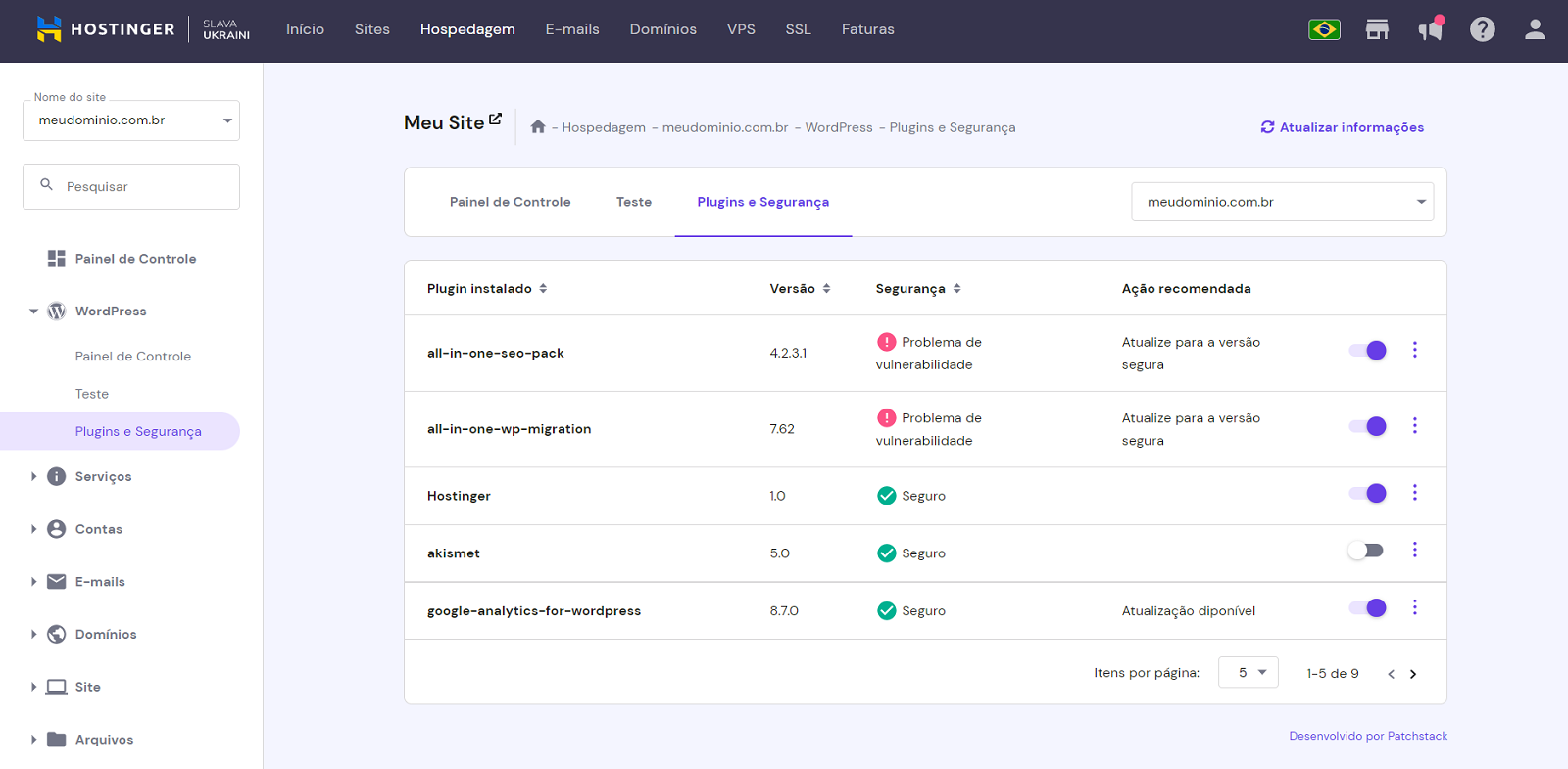The height and width of the screenshot is (769, 1568).
Task: Click the Site laptop icon
Action: pos(57,687)
